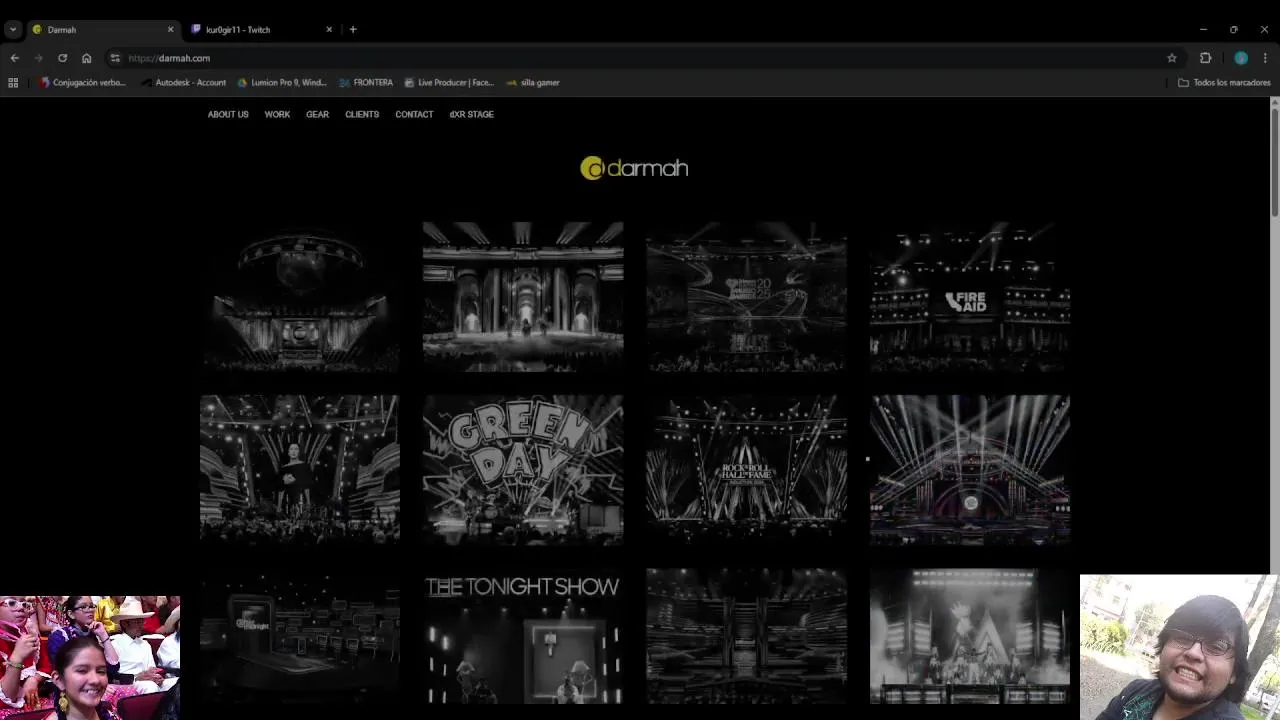Viewport: 1280px width, 720px height.
Task: Go to the browser home page
Action: [86, 58]
